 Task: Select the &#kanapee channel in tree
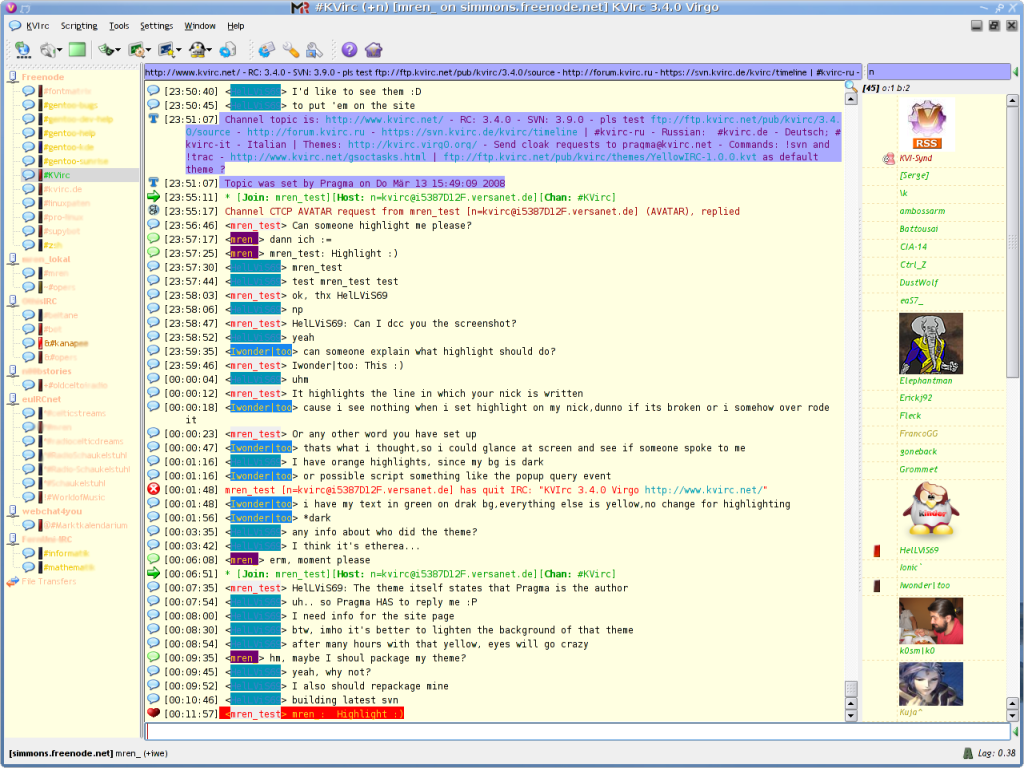[x=66, y=343]
